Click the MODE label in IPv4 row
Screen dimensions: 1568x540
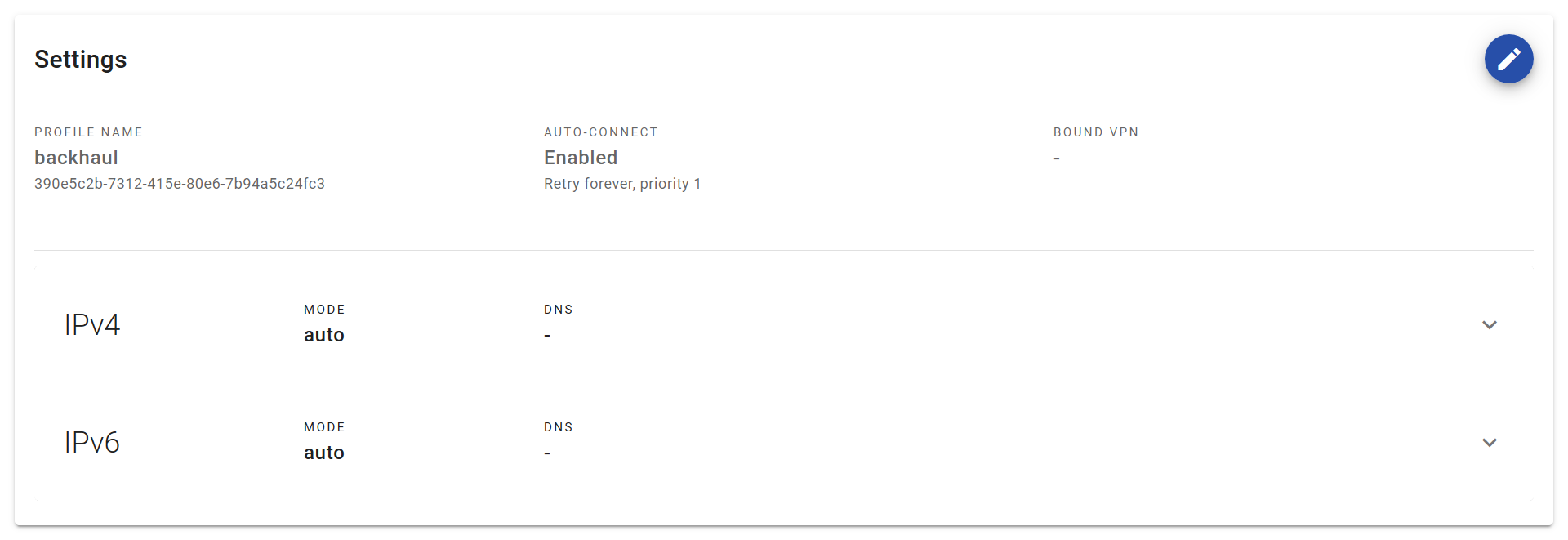[x=324, y=310]
